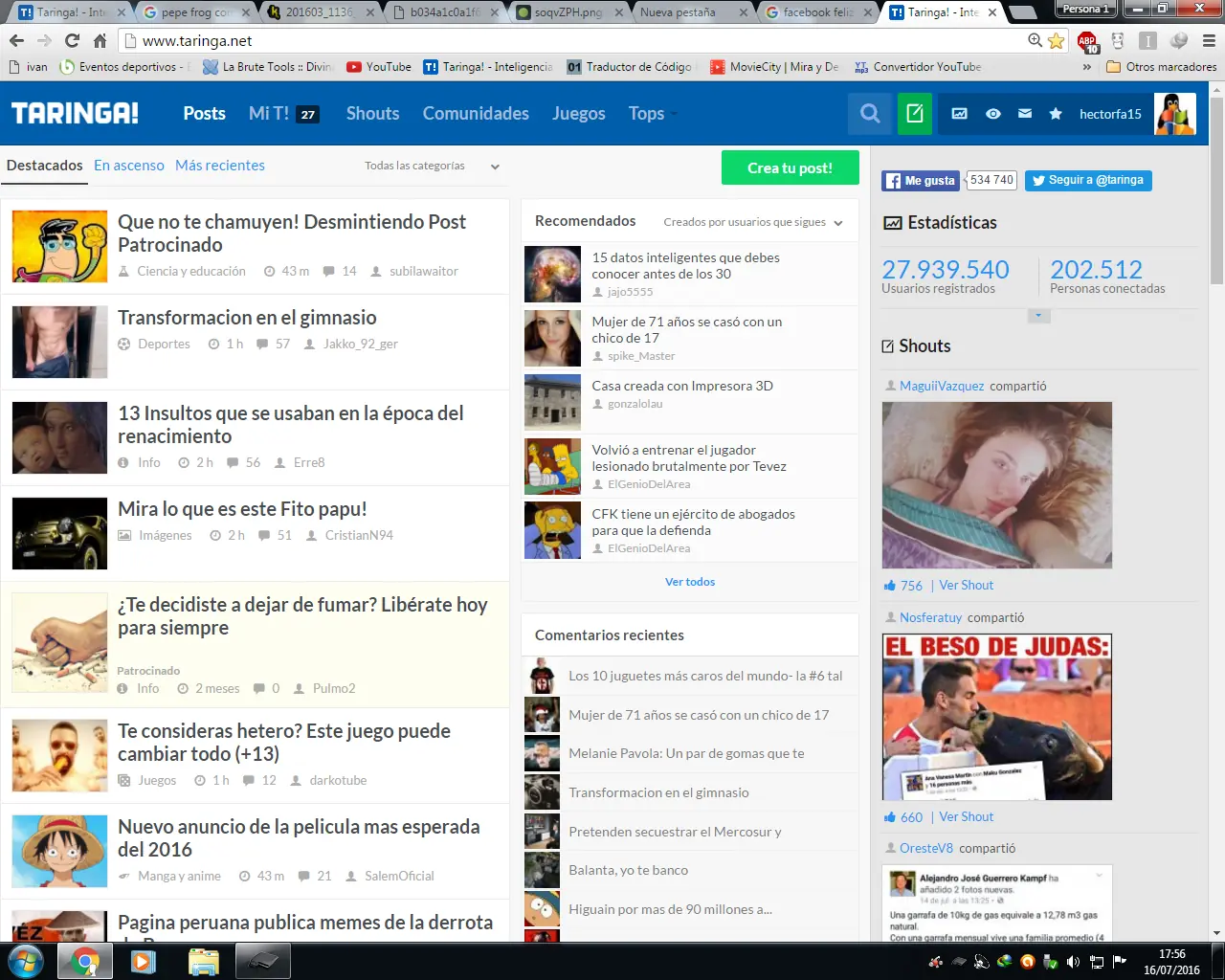Click the Facebook Me gusta button
Viewport: 1225px width, 980px height.
click(920, 180)
